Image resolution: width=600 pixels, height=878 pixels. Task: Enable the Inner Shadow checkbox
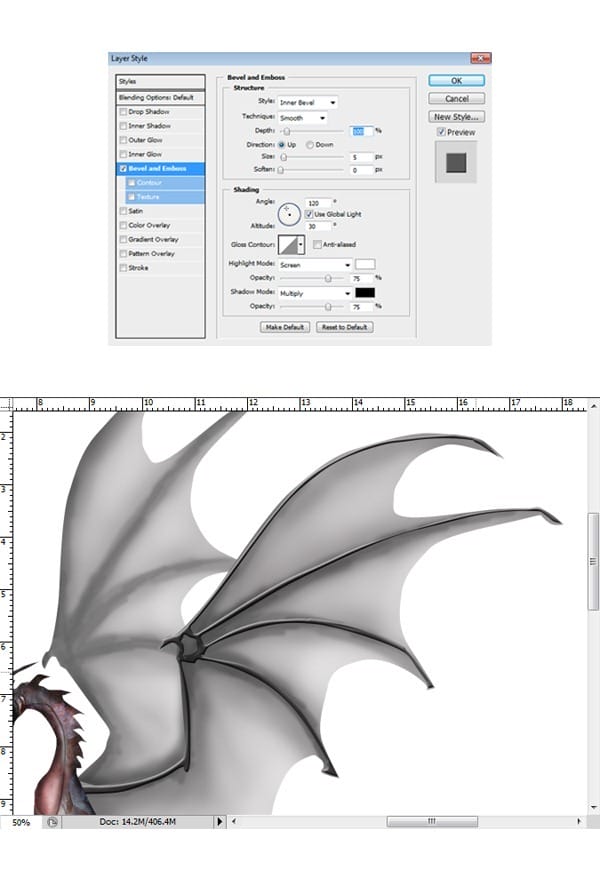123,126
